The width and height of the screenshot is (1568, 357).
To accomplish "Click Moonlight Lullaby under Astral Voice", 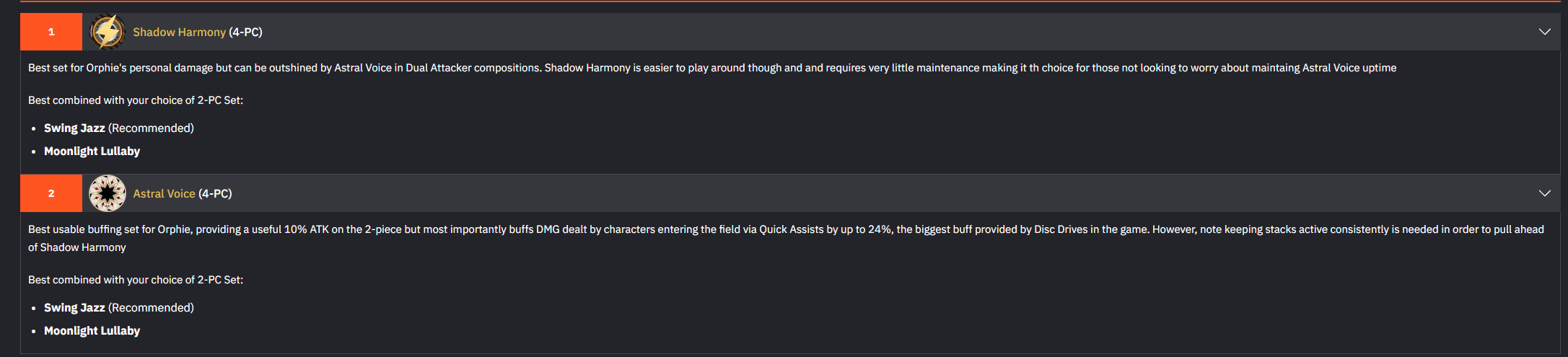I will click(92, 331).
